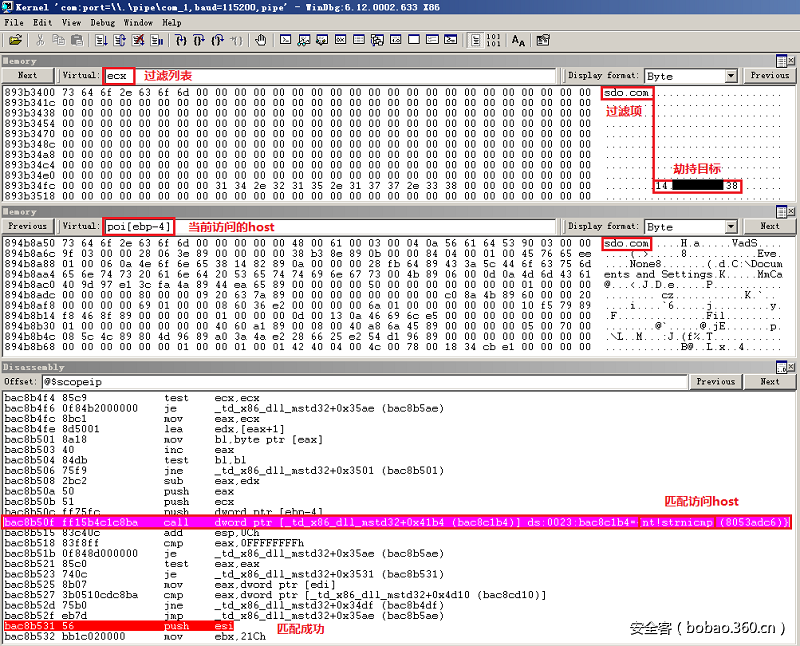Open the Call Stack window icon
Viewport: 800px width, 646px height.
[x=376, y=39]
